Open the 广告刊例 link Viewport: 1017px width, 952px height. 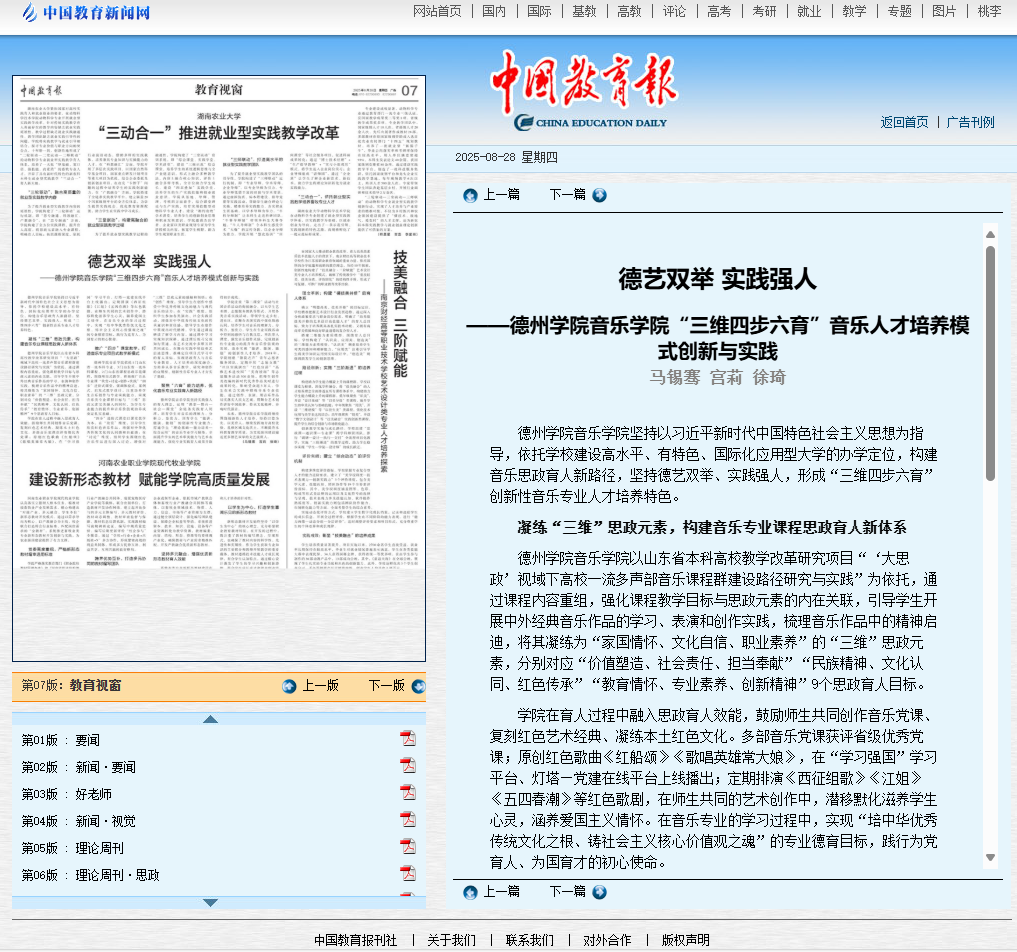(x=970, y=122)
